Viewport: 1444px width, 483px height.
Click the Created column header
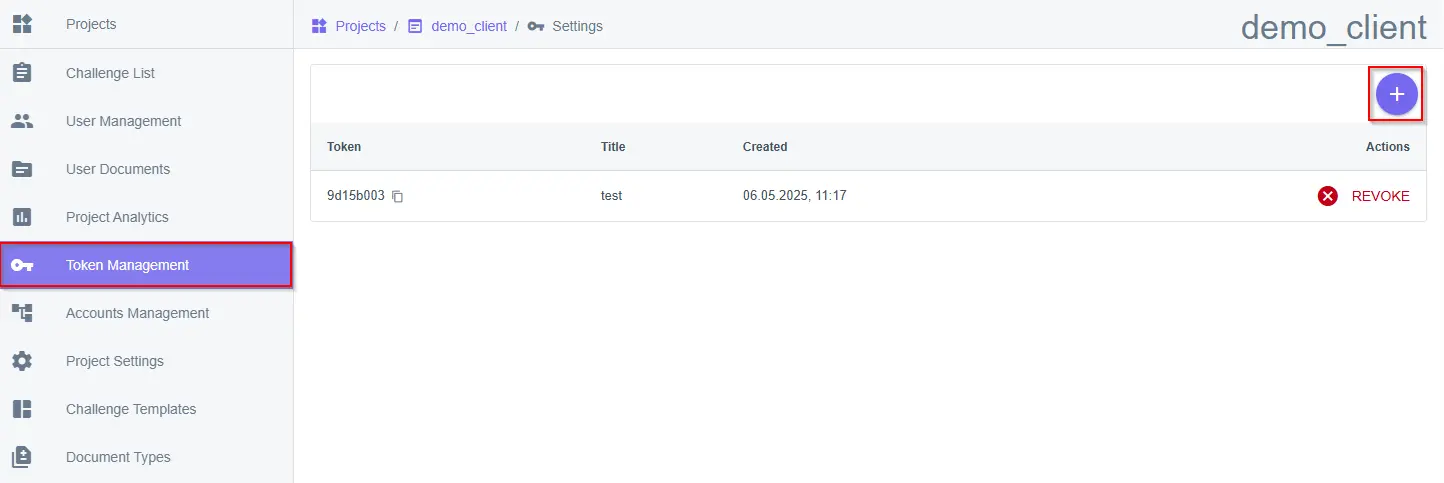pos(765,147)
